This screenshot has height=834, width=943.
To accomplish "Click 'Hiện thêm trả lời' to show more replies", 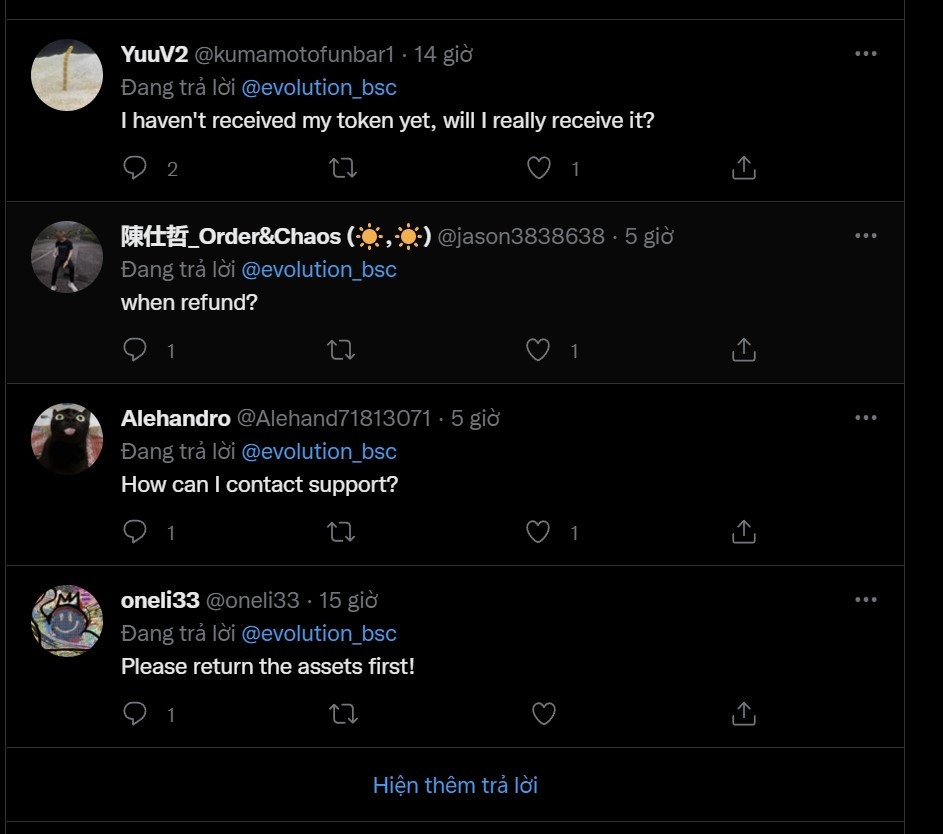I will click(455, 785).
